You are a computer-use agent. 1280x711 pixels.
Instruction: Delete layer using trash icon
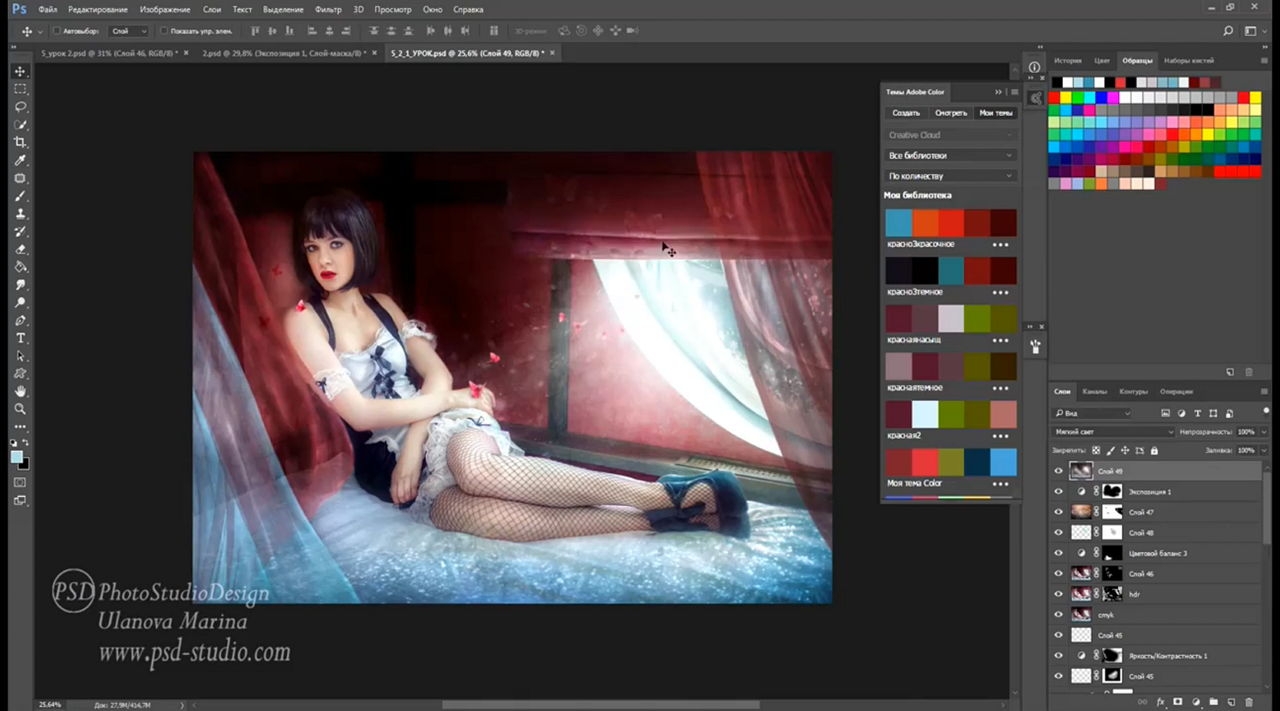(1249, 702)
